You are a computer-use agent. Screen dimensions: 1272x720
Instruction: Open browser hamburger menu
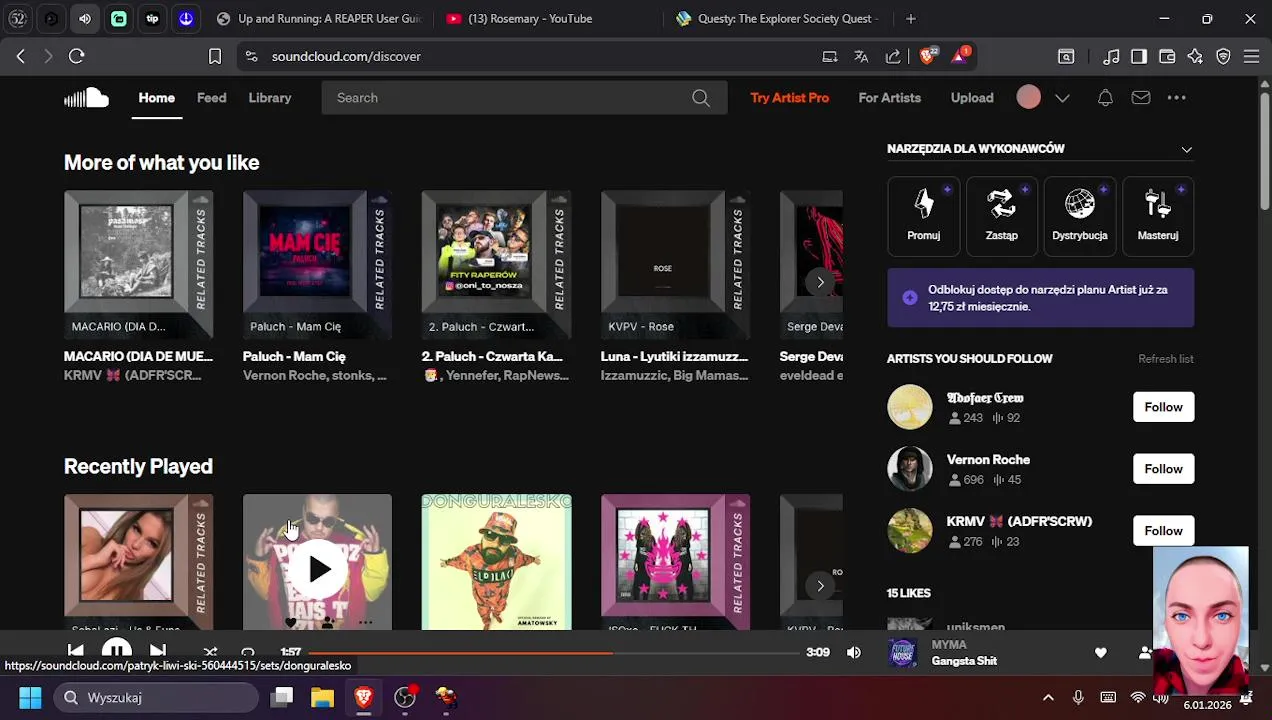point(1251,57)
